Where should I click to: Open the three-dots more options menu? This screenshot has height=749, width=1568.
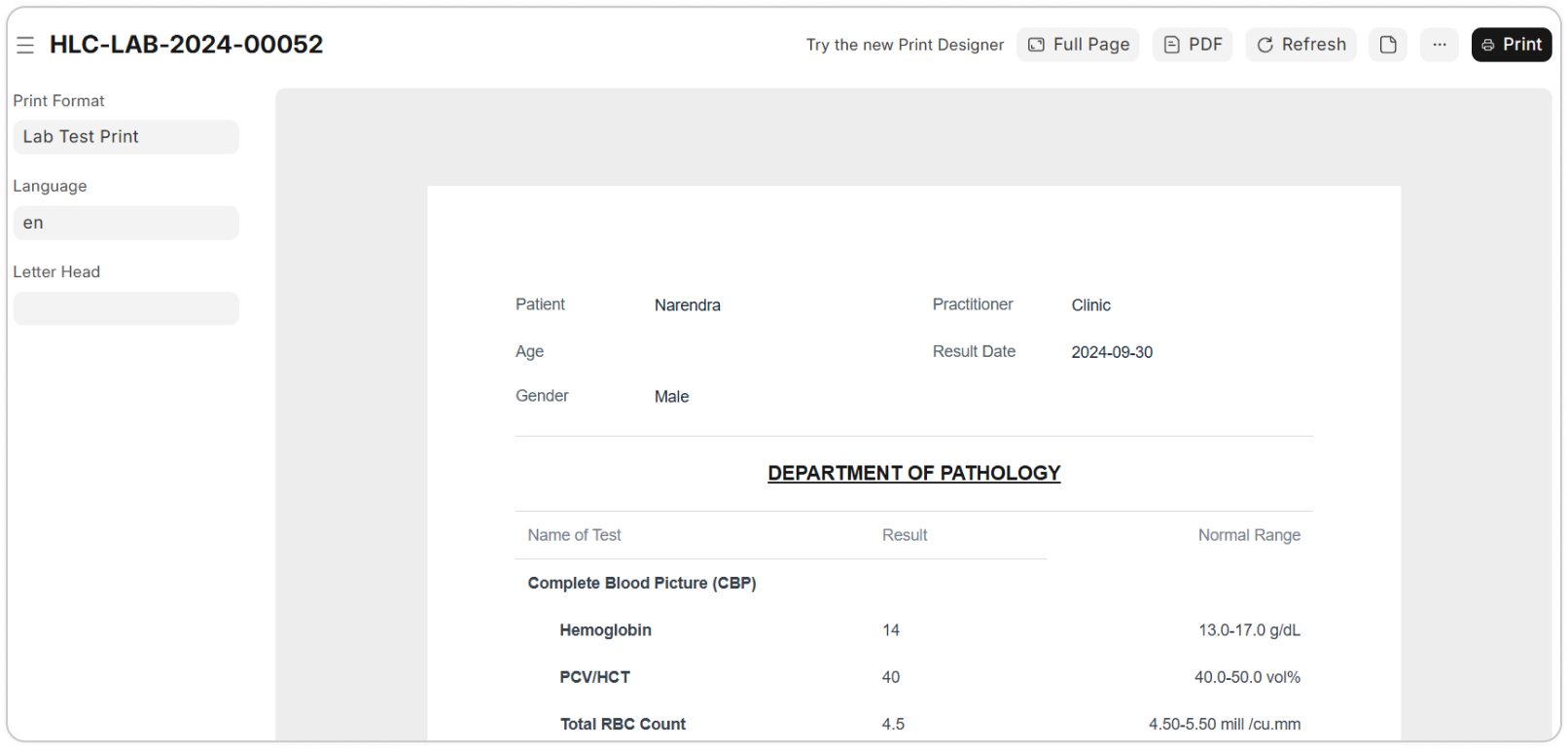[1439, 45]
